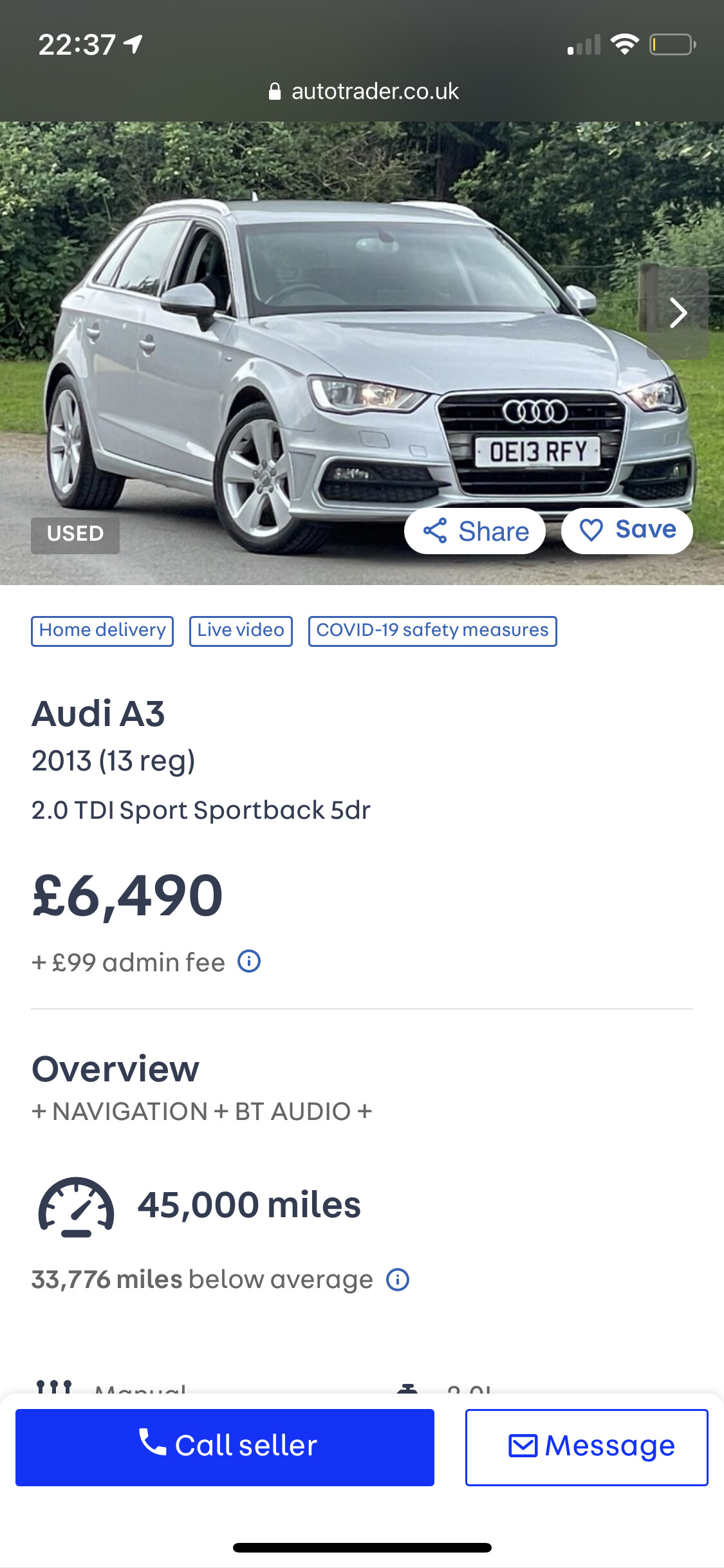Tap the padlock icon in address bar
Screen dimensions: 724x1568
point(275,91)
